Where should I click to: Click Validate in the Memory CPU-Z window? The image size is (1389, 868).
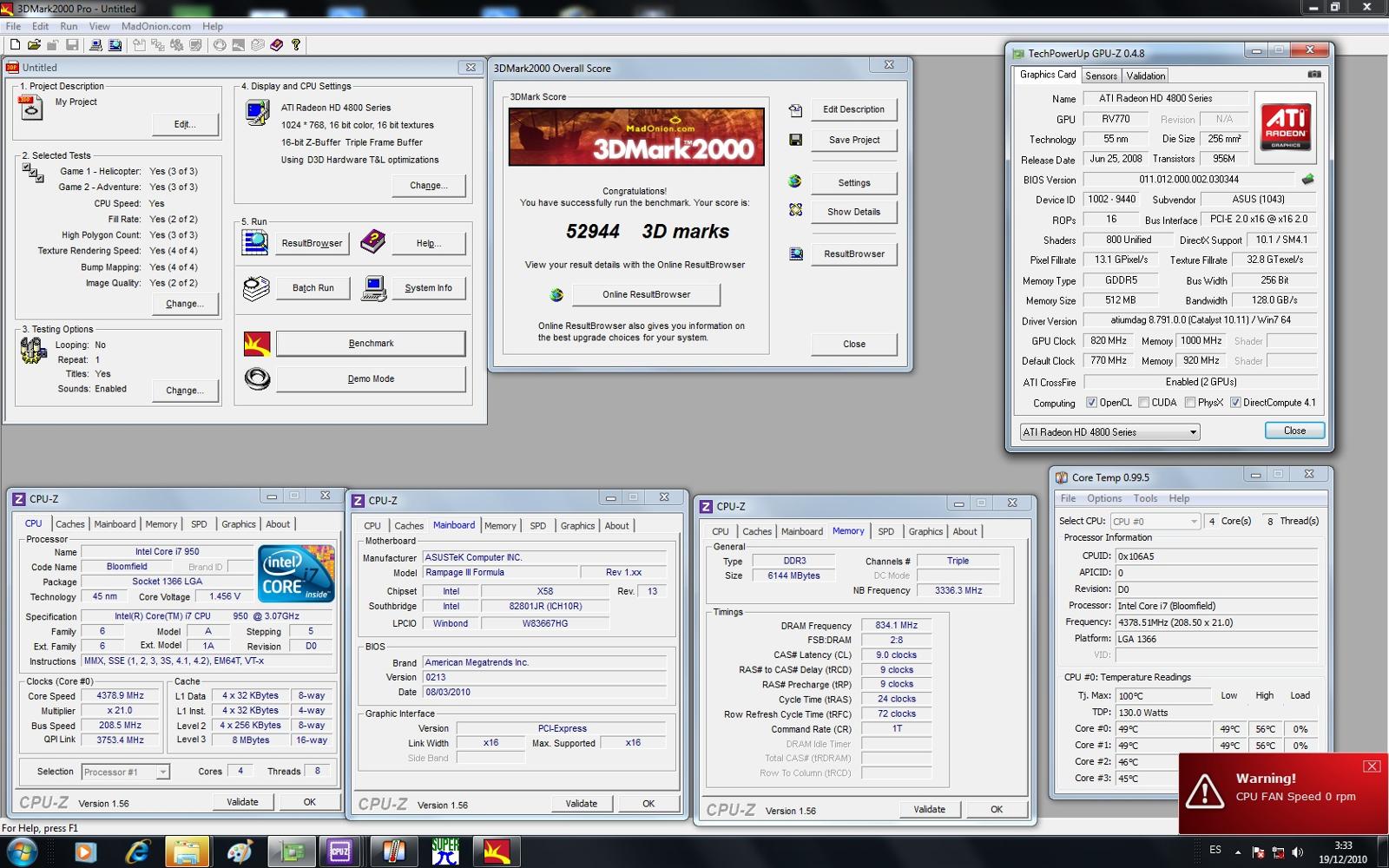tap(929, 810)
